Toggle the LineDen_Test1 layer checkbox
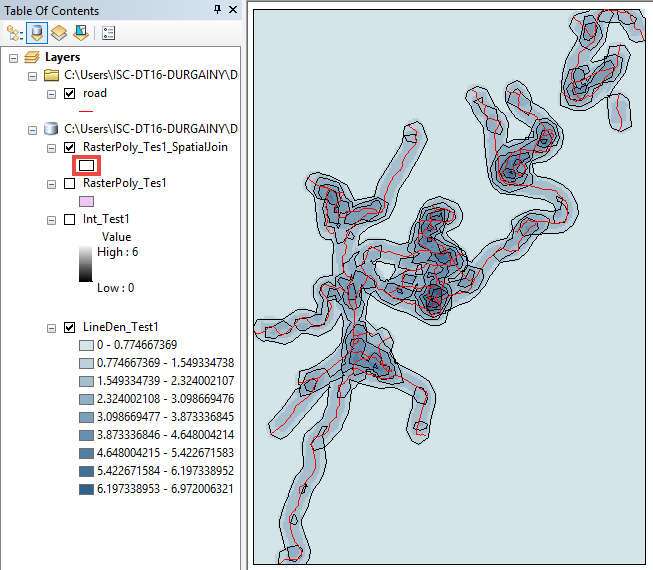 70,328
